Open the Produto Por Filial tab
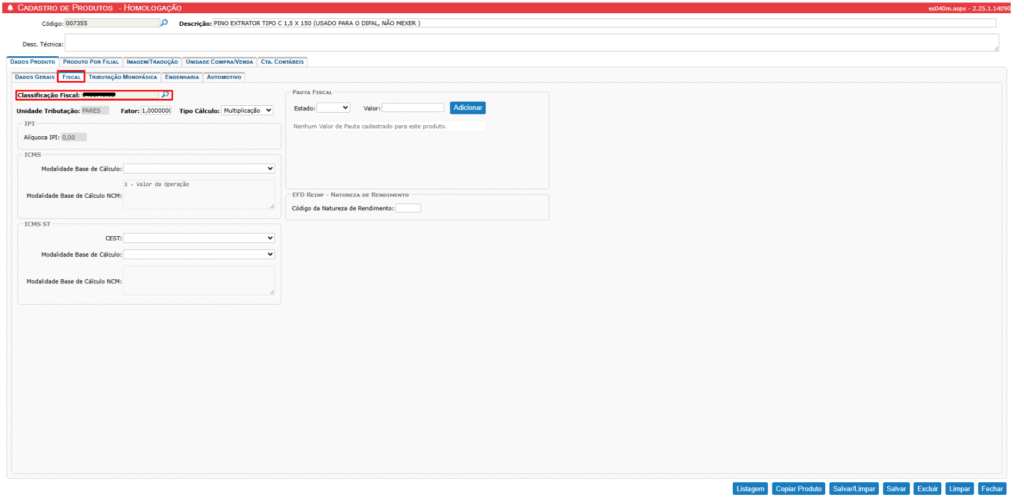1024x500 pixels. [x=91, y=61]
